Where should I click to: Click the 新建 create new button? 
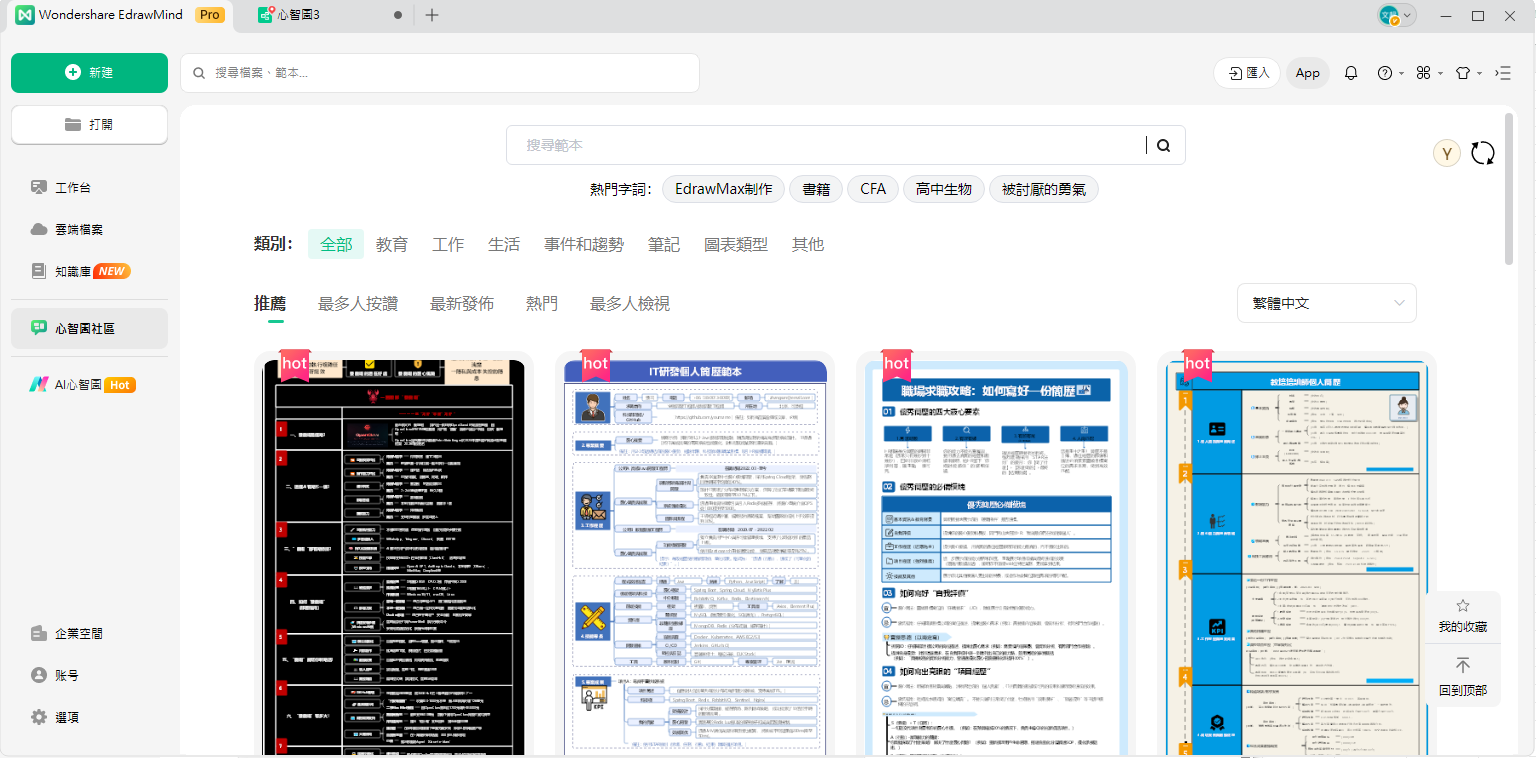(89, 72)
